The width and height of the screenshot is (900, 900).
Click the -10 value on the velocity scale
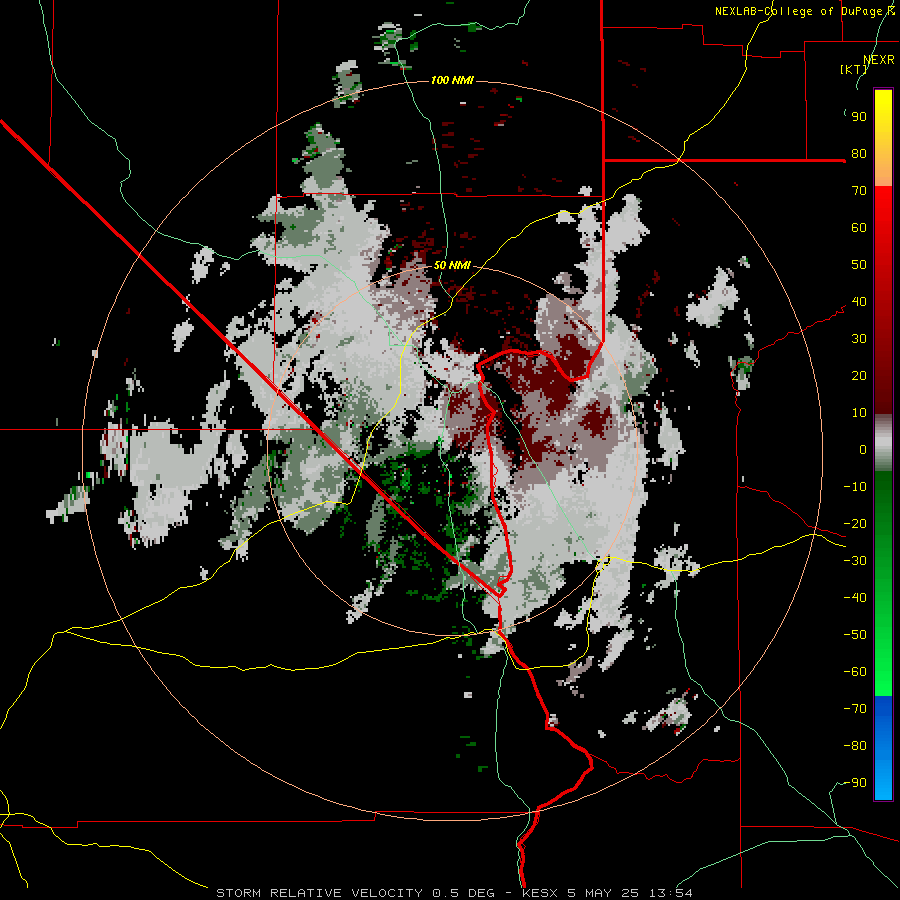click(855, 487)
